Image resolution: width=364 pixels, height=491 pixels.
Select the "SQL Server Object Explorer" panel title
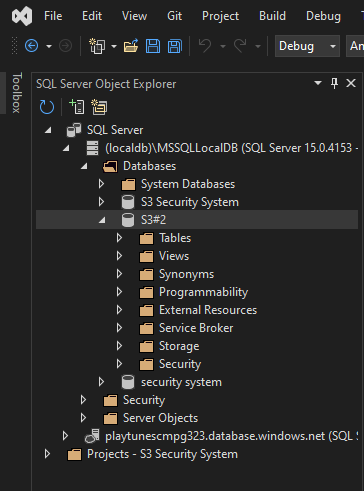(106, 84)
